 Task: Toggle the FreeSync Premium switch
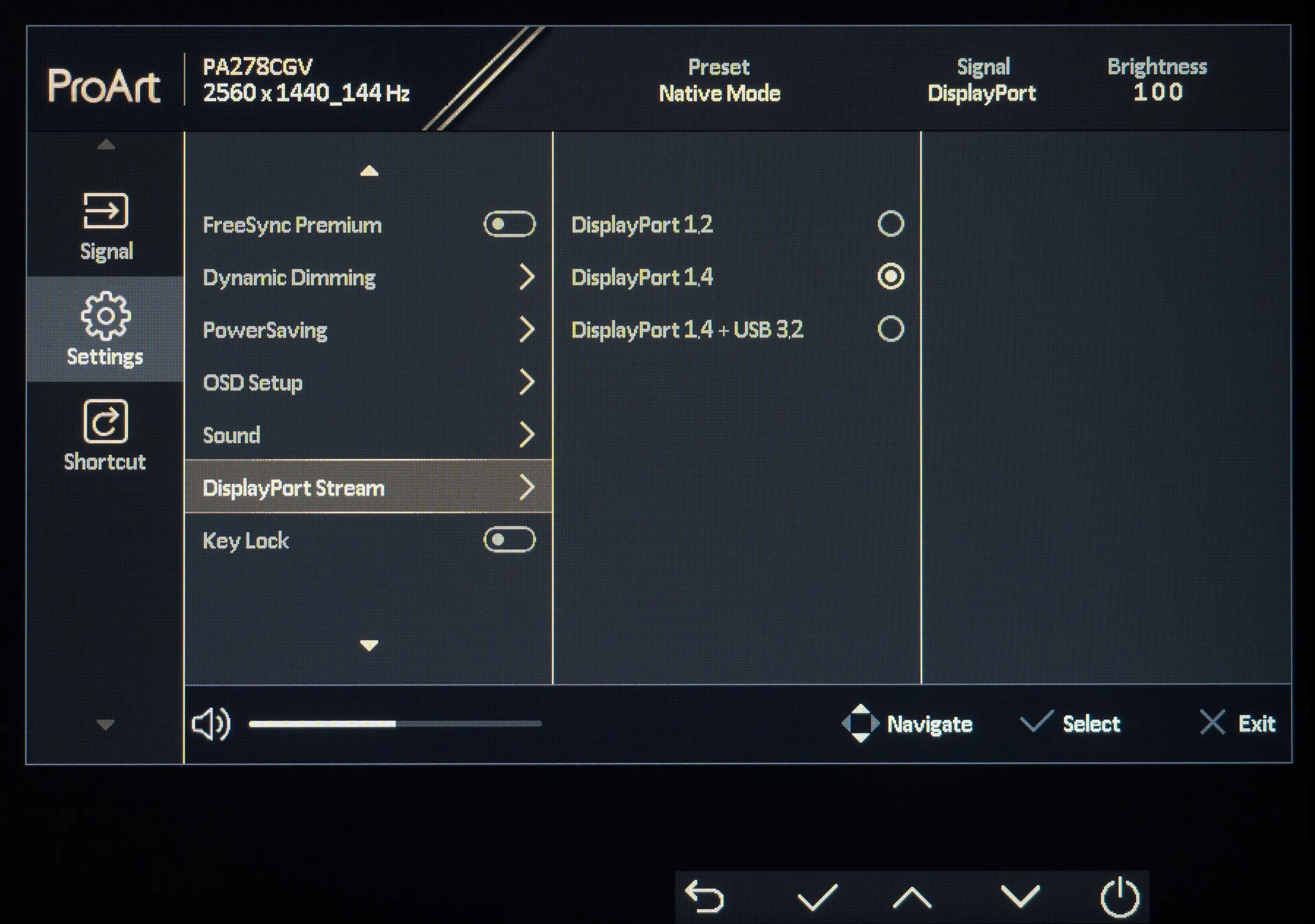point(509,225)
